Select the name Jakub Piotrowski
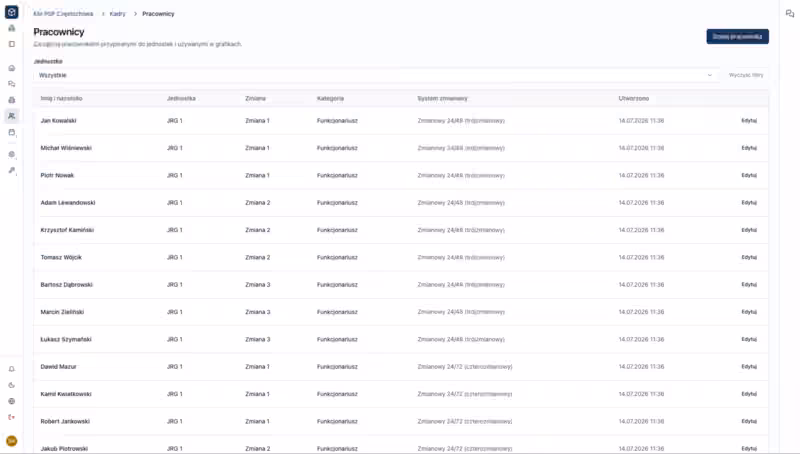The image size is (800, 454). [64, 449]
